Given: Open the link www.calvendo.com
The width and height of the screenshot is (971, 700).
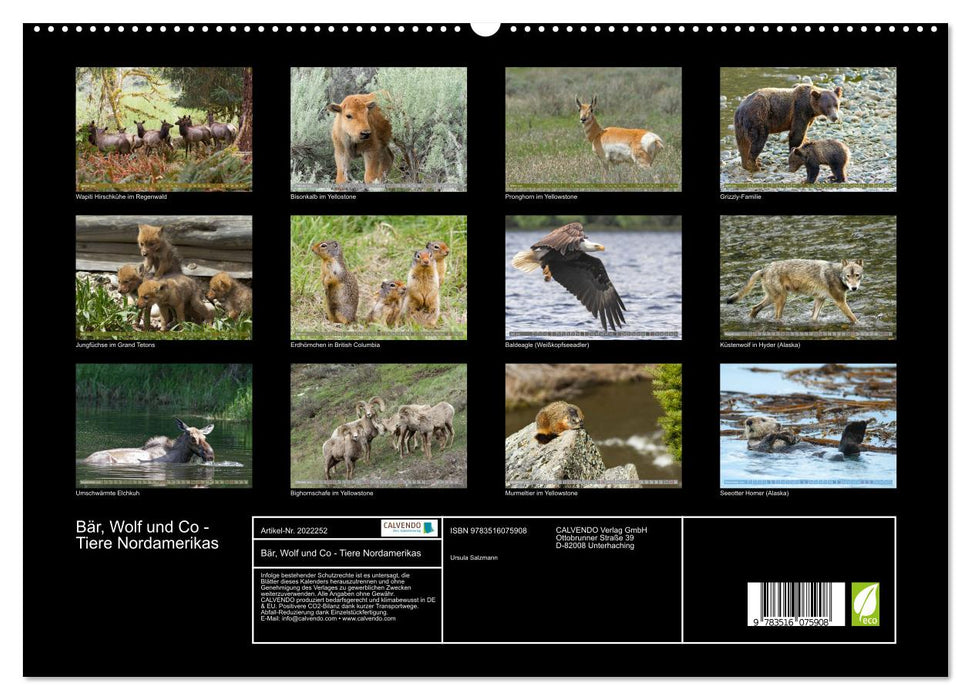Looking at the screenshot, I should pos(369,617).
